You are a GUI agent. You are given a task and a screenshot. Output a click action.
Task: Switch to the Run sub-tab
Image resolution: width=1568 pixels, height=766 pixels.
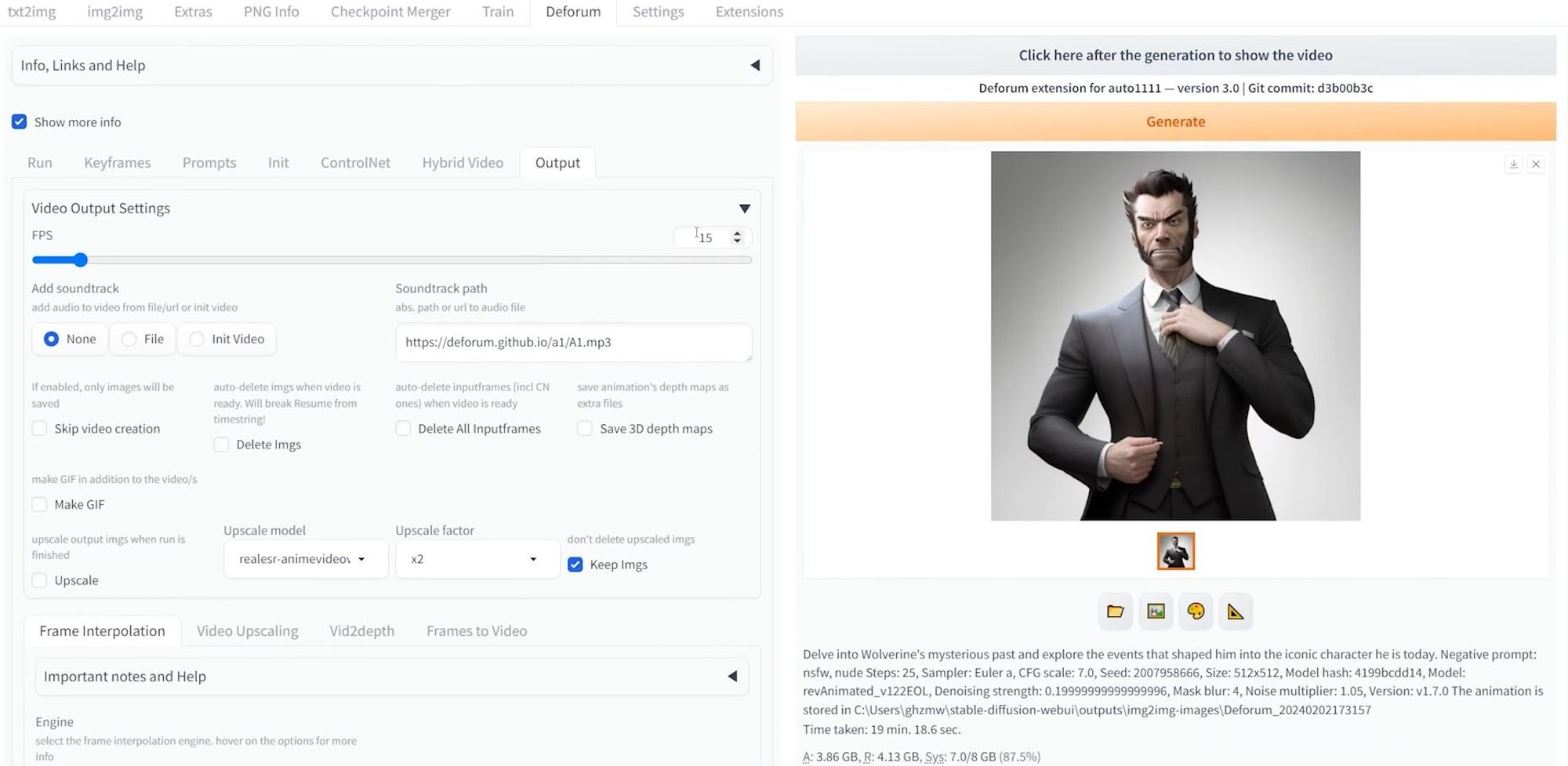[40, 162]
